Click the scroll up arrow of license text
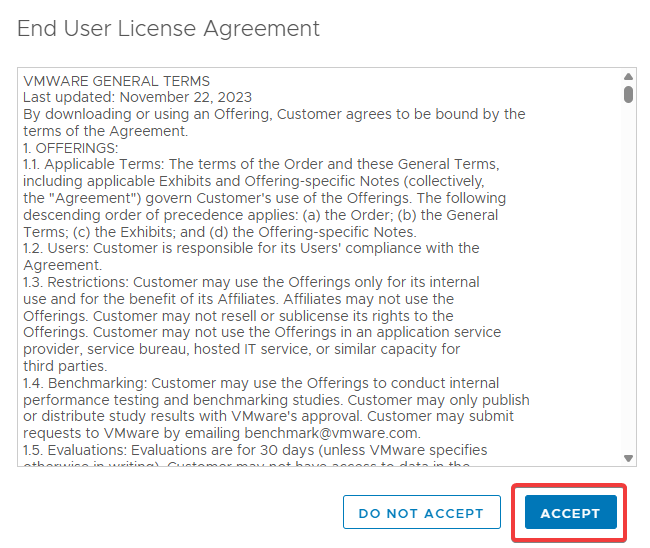The image size is (650, 548). [628, 77]
